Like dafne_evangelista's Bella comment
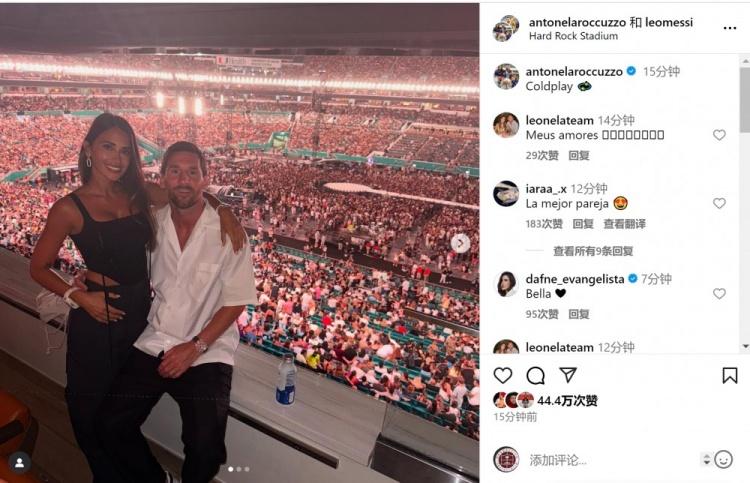Screen dimensions: 750x483 point(719,294)
